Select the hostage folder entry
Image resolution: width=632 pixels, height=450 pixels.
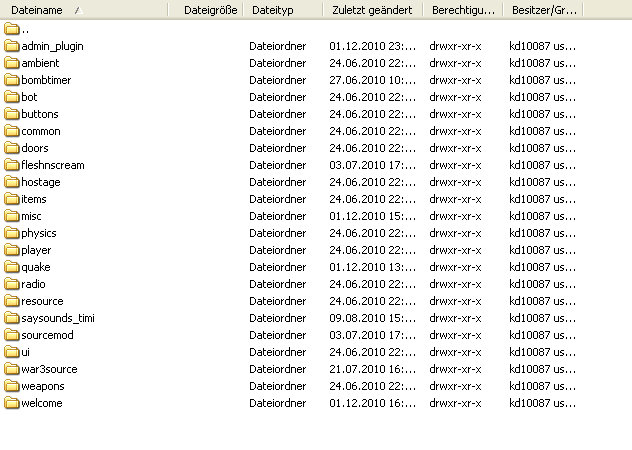pos(38,182)
